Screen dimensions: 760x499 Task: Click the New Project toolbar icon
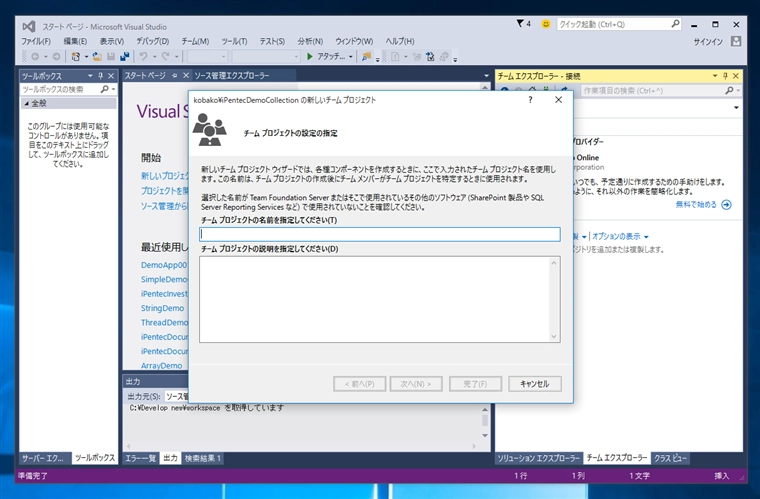pos(76,57)
